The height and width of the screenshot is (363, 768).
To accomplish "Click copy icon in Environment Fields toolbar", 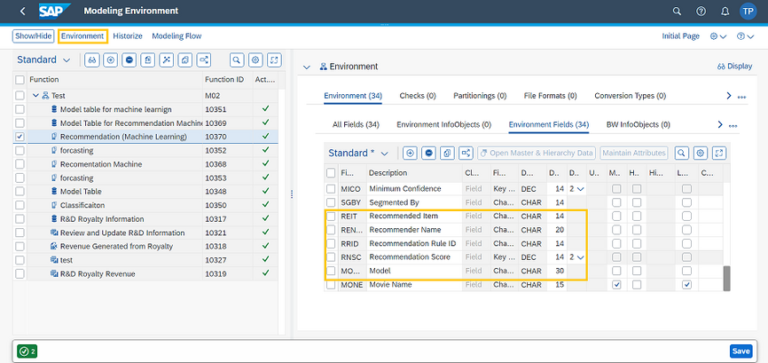I will click(x=447, y=153).
